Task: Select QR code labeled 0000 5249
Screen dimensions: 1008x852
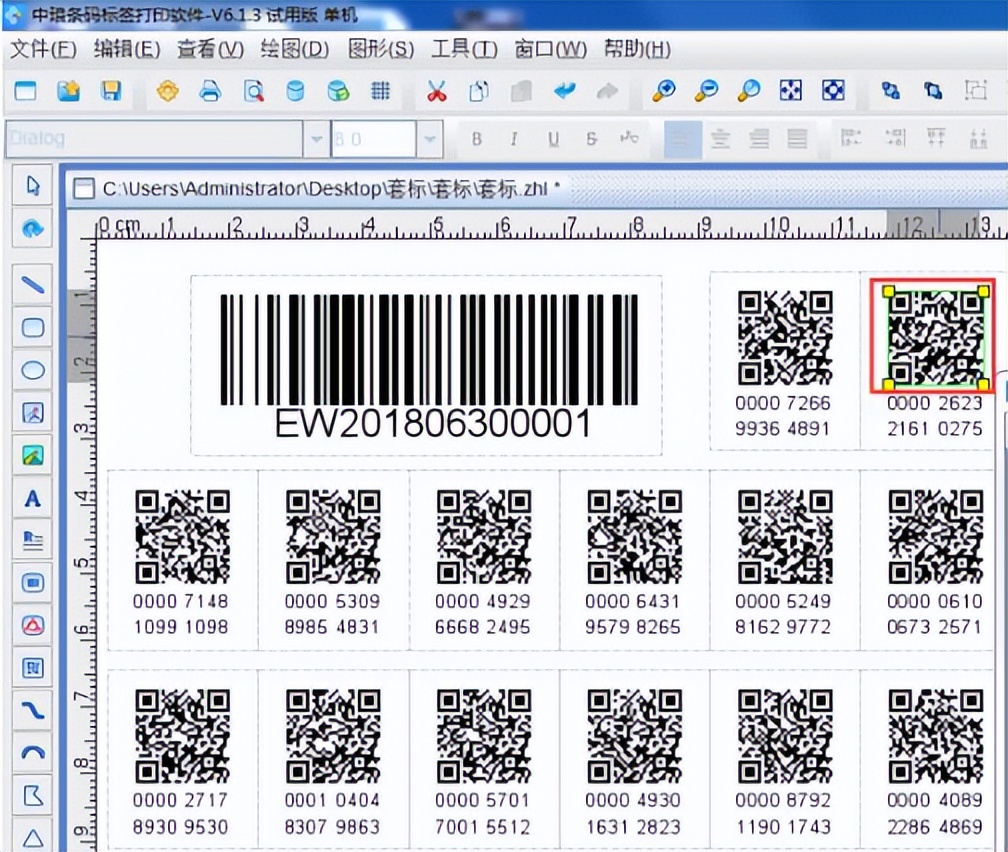Action: click(x=785, y=537)
